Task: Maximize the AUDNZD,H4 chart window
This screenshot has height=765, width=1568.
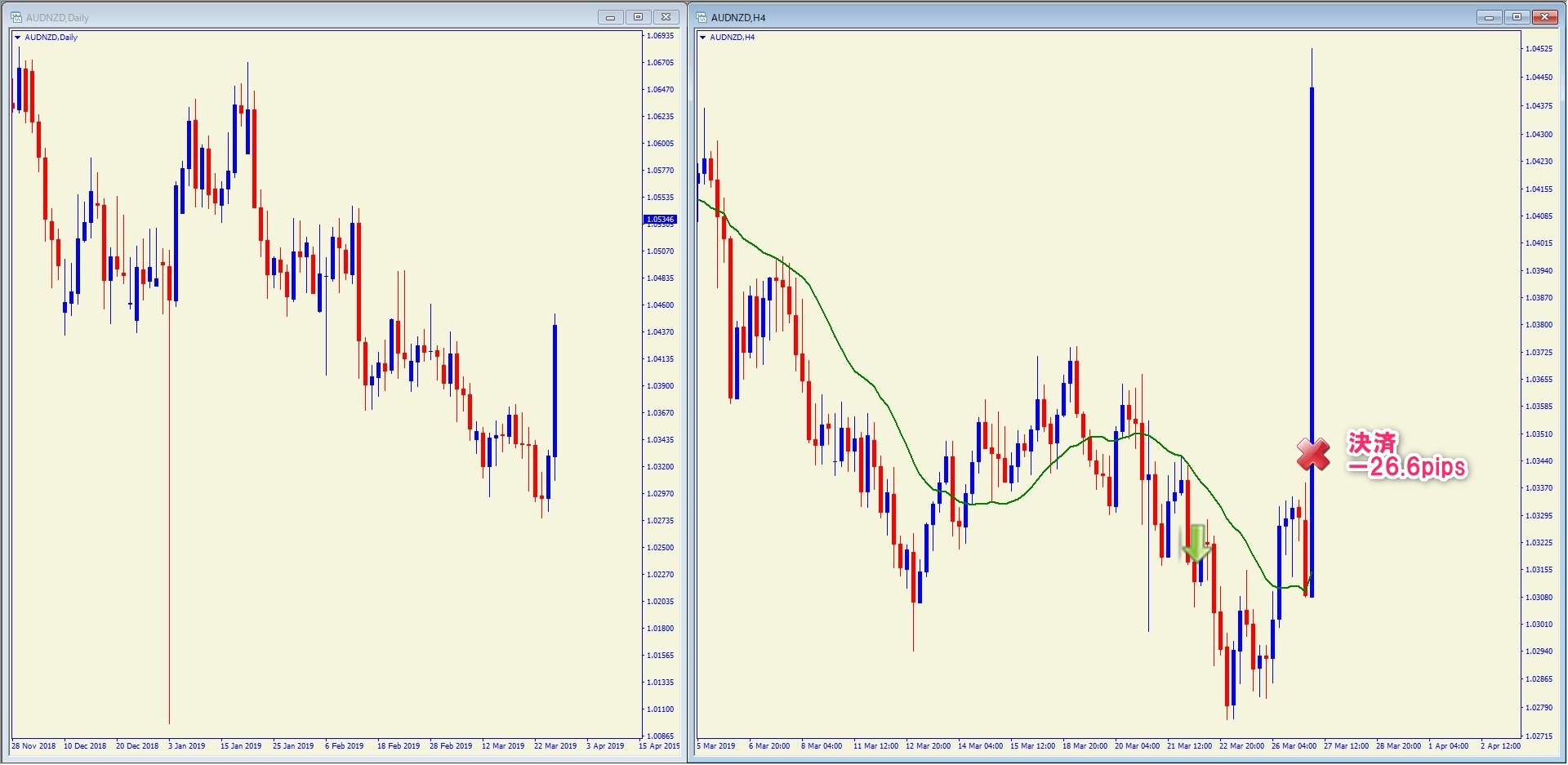Action: (1517, 17)
